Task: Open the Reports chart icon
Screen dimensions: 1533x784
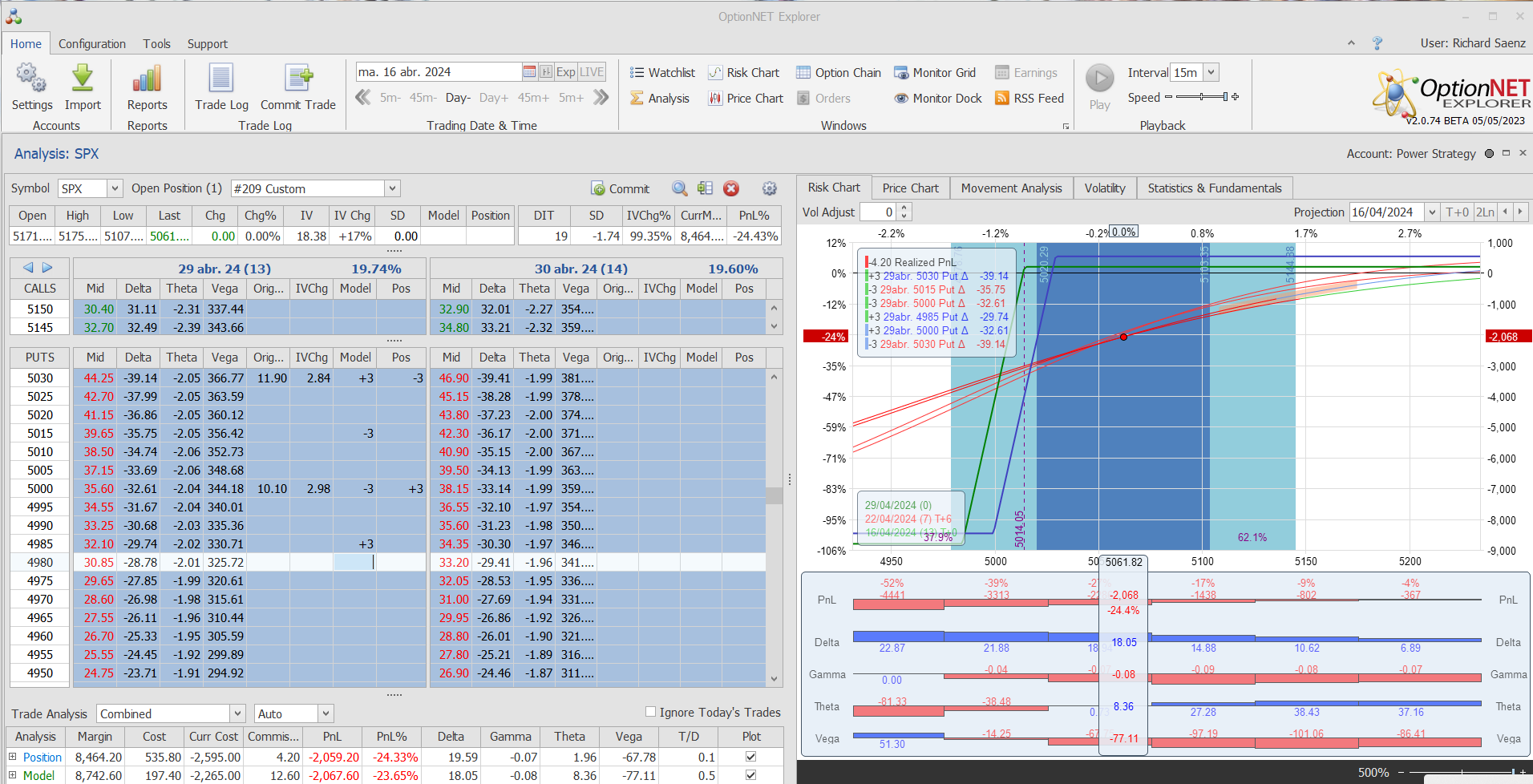Action: point(147,79)
